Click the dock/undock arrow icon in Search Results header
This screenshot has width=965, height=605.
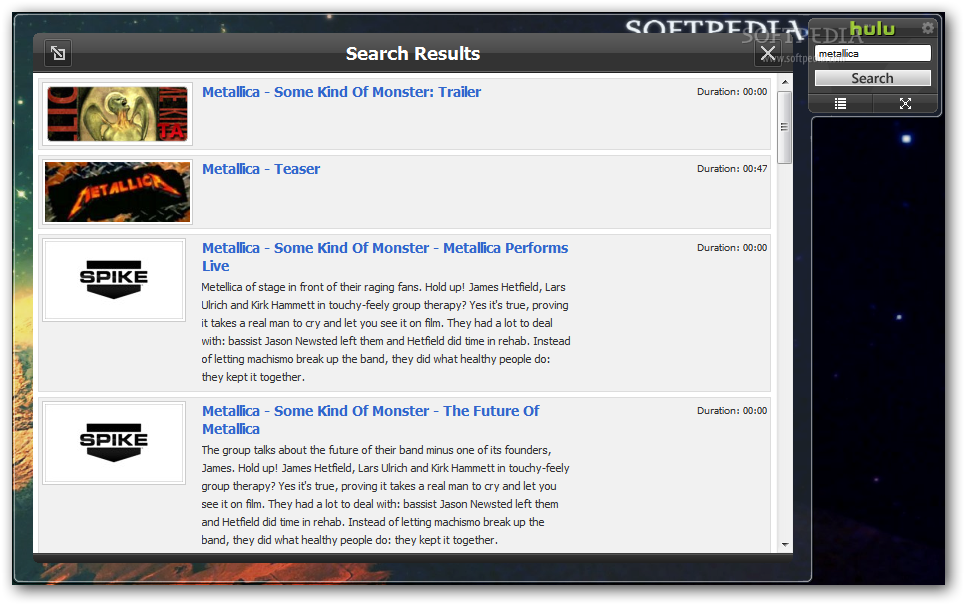[58, 54]
